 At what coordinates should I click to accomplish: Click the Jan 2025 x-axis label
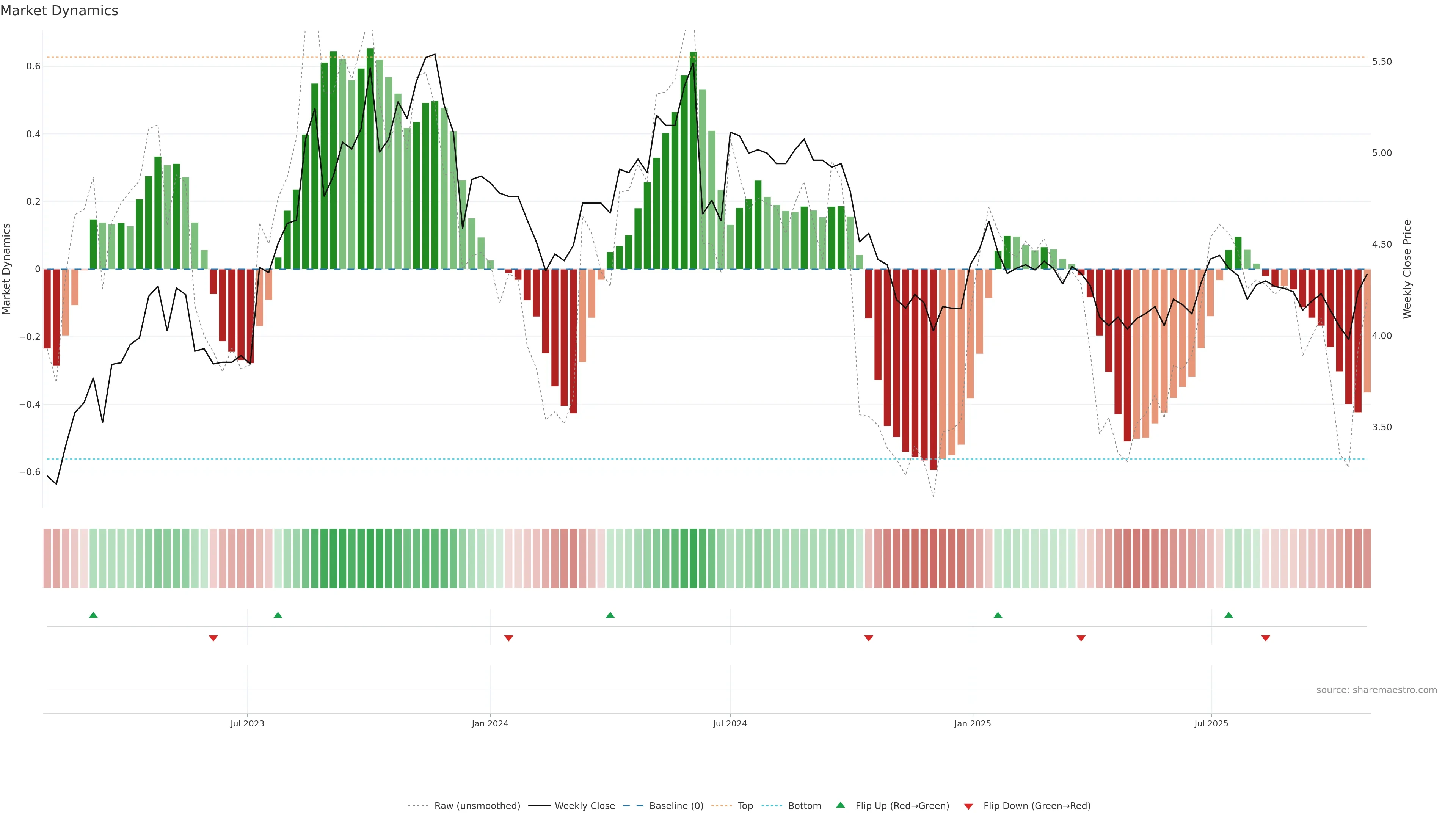click(x=972, y=724)
